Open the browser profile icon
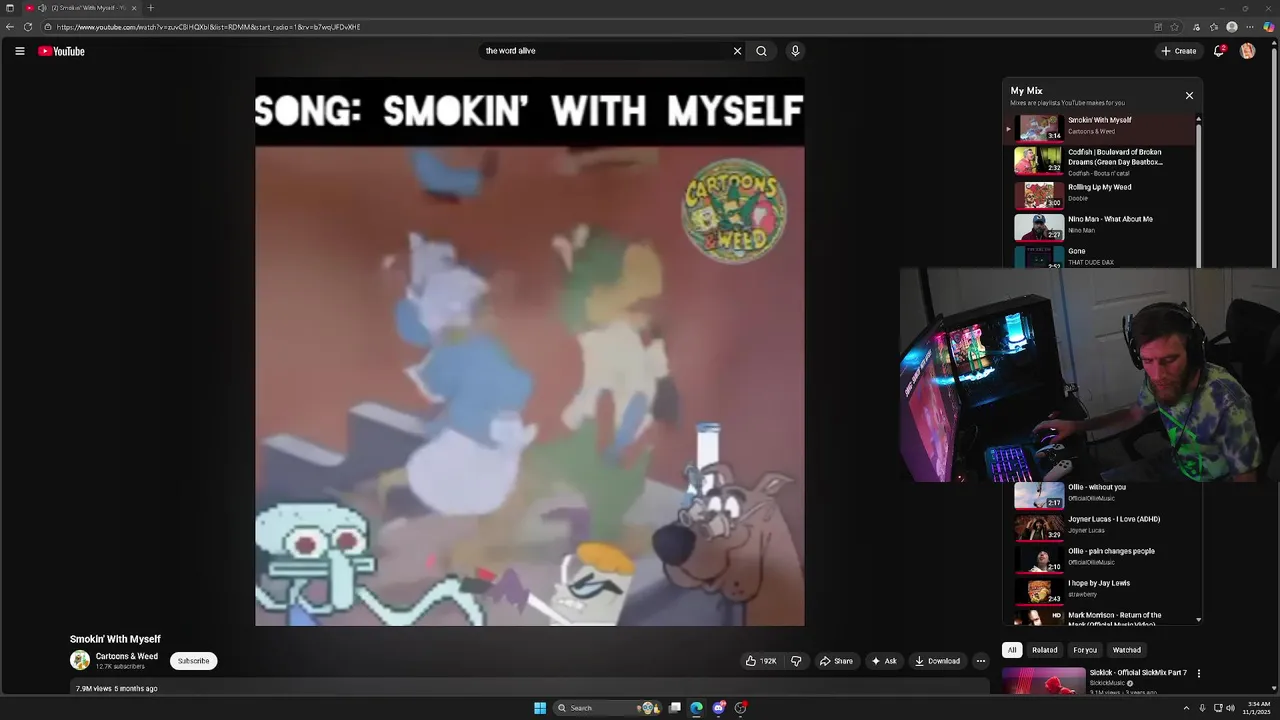 tap(1232, 27)
